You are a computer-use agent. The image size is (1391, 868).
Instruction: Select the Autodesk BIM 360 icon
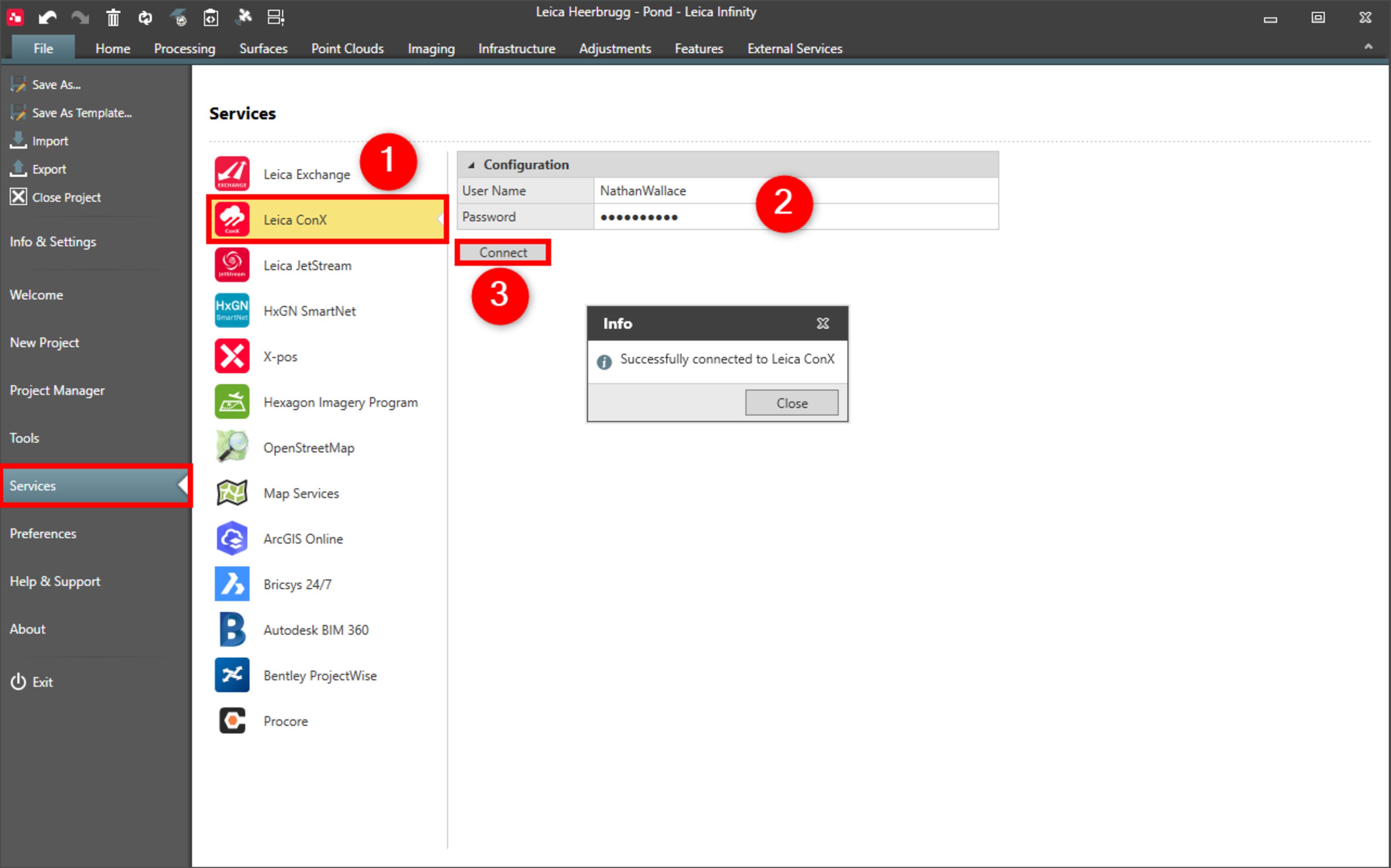pyautogui.click(x=232, y=629)
